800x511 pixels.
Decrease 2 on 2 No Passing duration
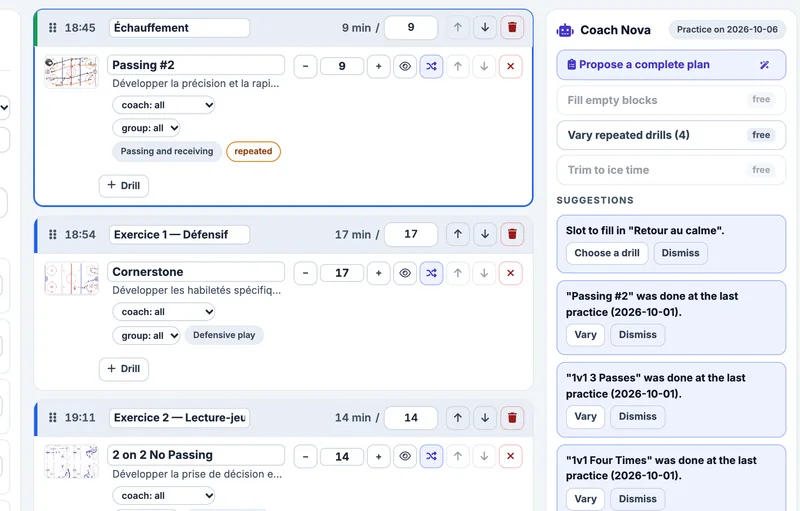tap(305, 456)
